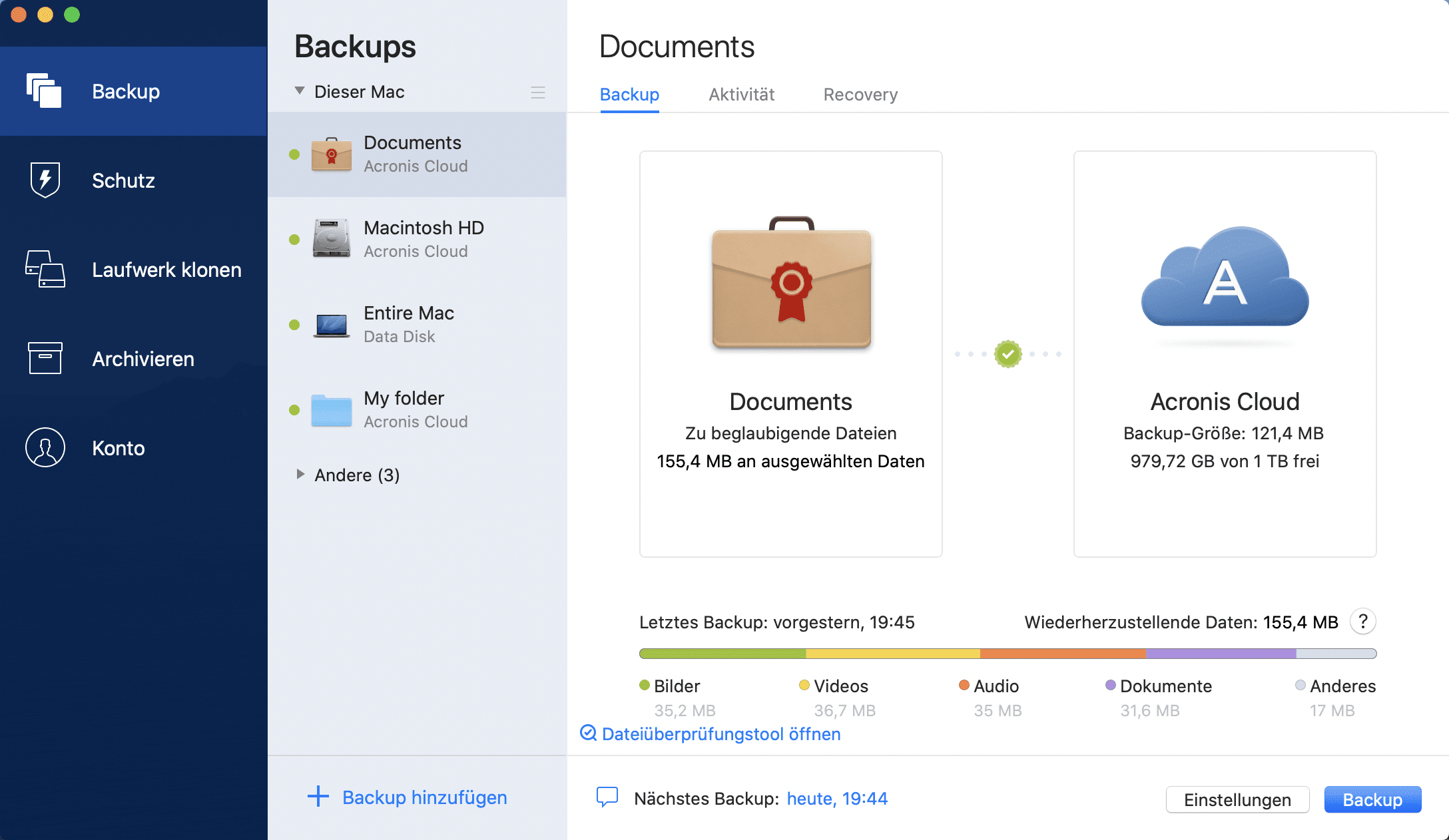This screenshot has height=840, width=1449.
Task: Click the comment speech bubble icon
Action: point(607,797)
